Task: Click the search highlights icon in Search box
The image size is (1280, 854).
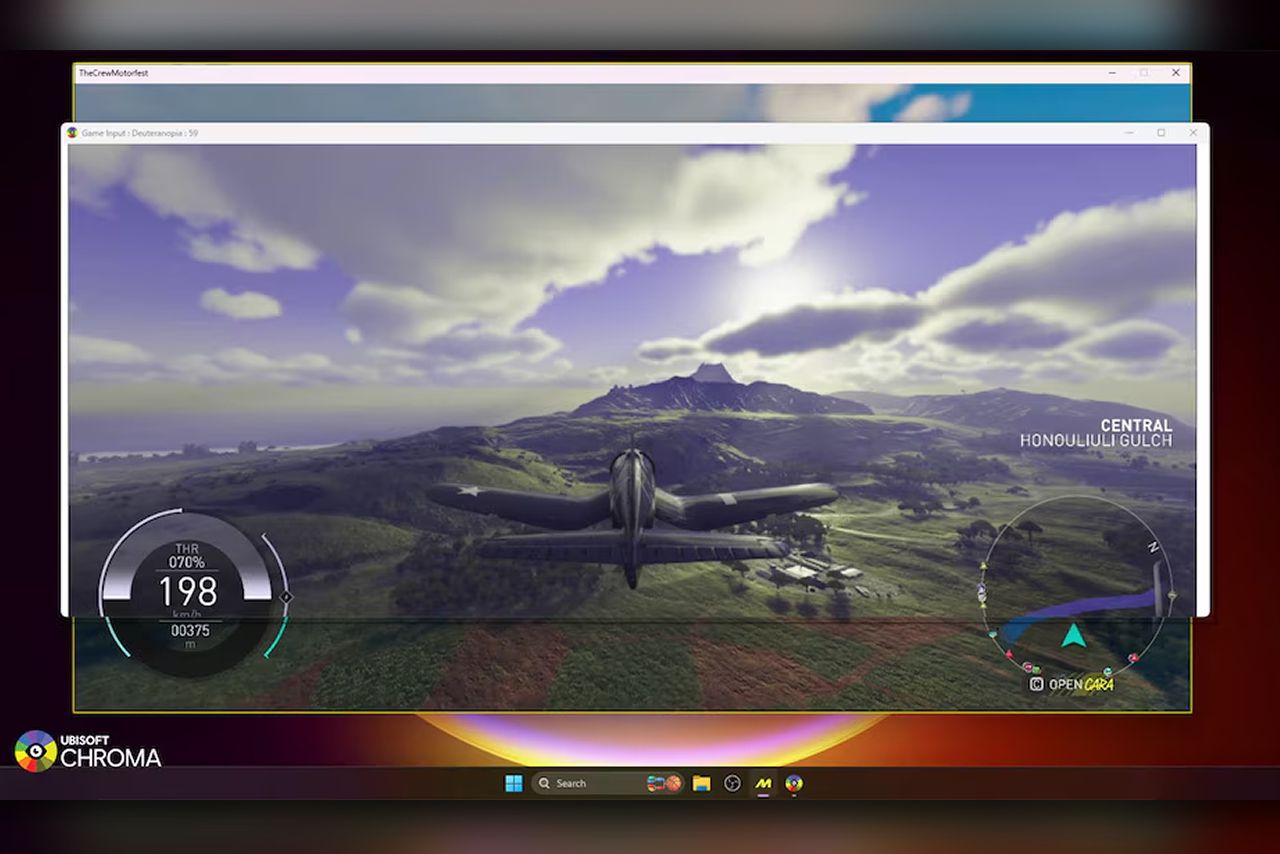Action: point(664,783)
